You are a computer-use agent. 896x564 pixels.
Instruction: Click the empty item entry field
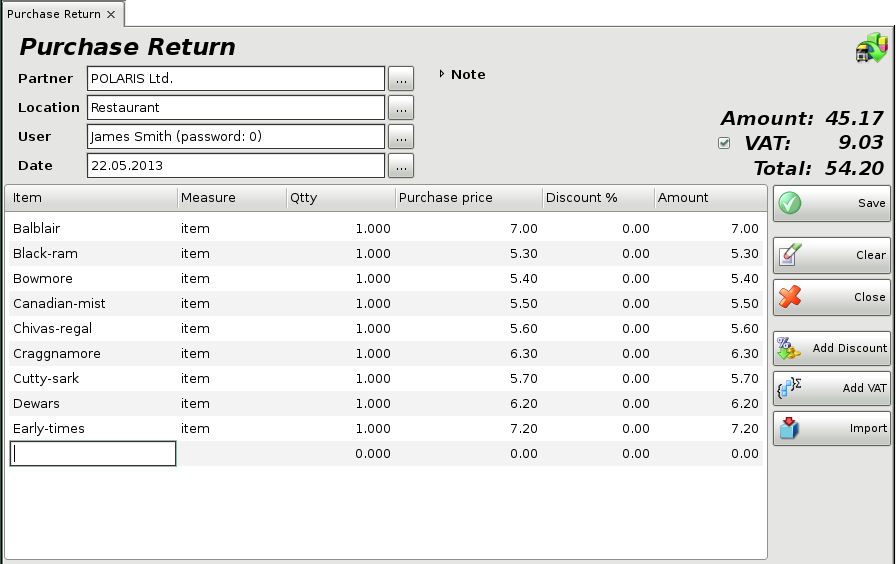pos(93,454)
